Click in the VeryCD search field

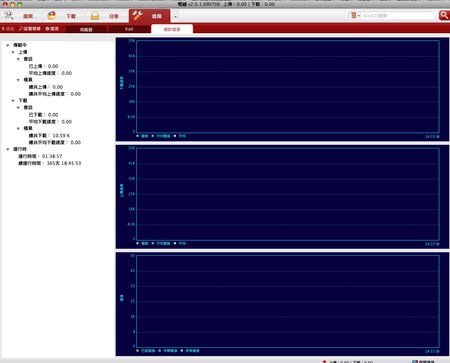(398, 15)
